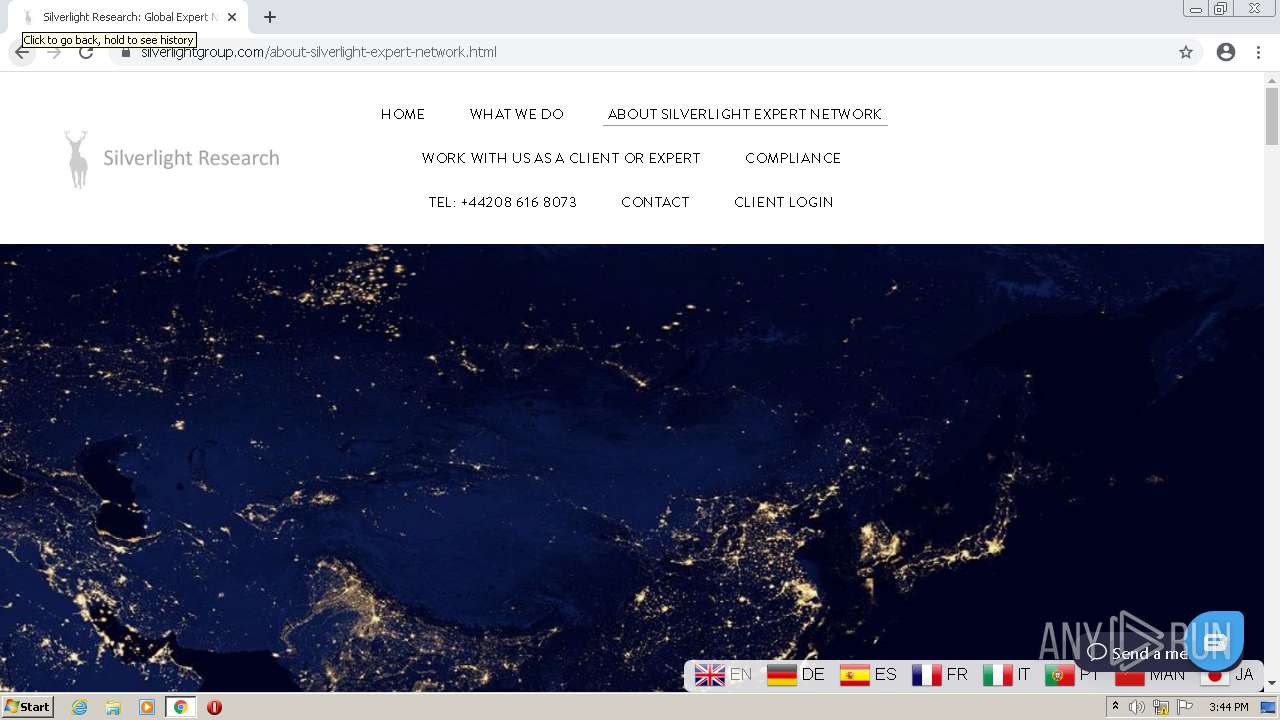This screenshot has width=1280, height=720.
Task: Click the scrollbar up arrow
Action: click(1272, 79)
